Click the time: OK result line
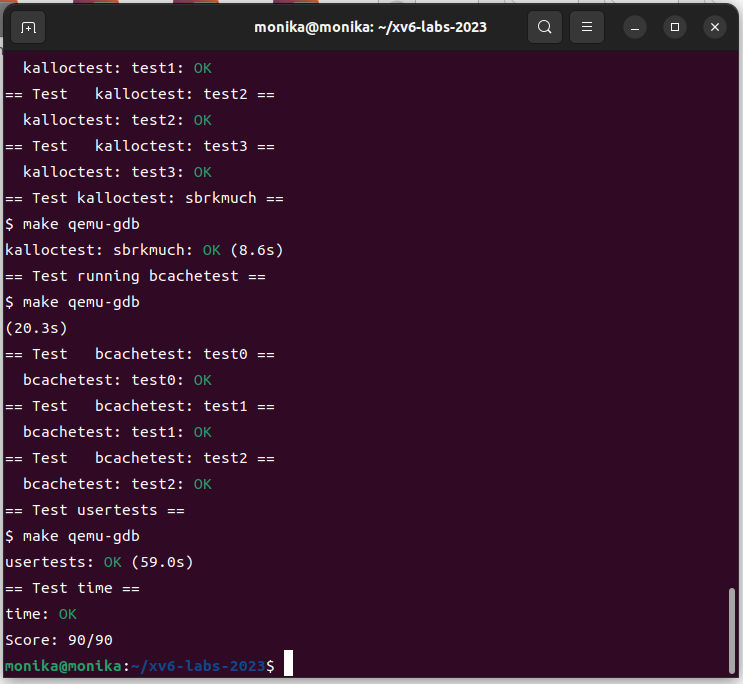 pos(41,614)
